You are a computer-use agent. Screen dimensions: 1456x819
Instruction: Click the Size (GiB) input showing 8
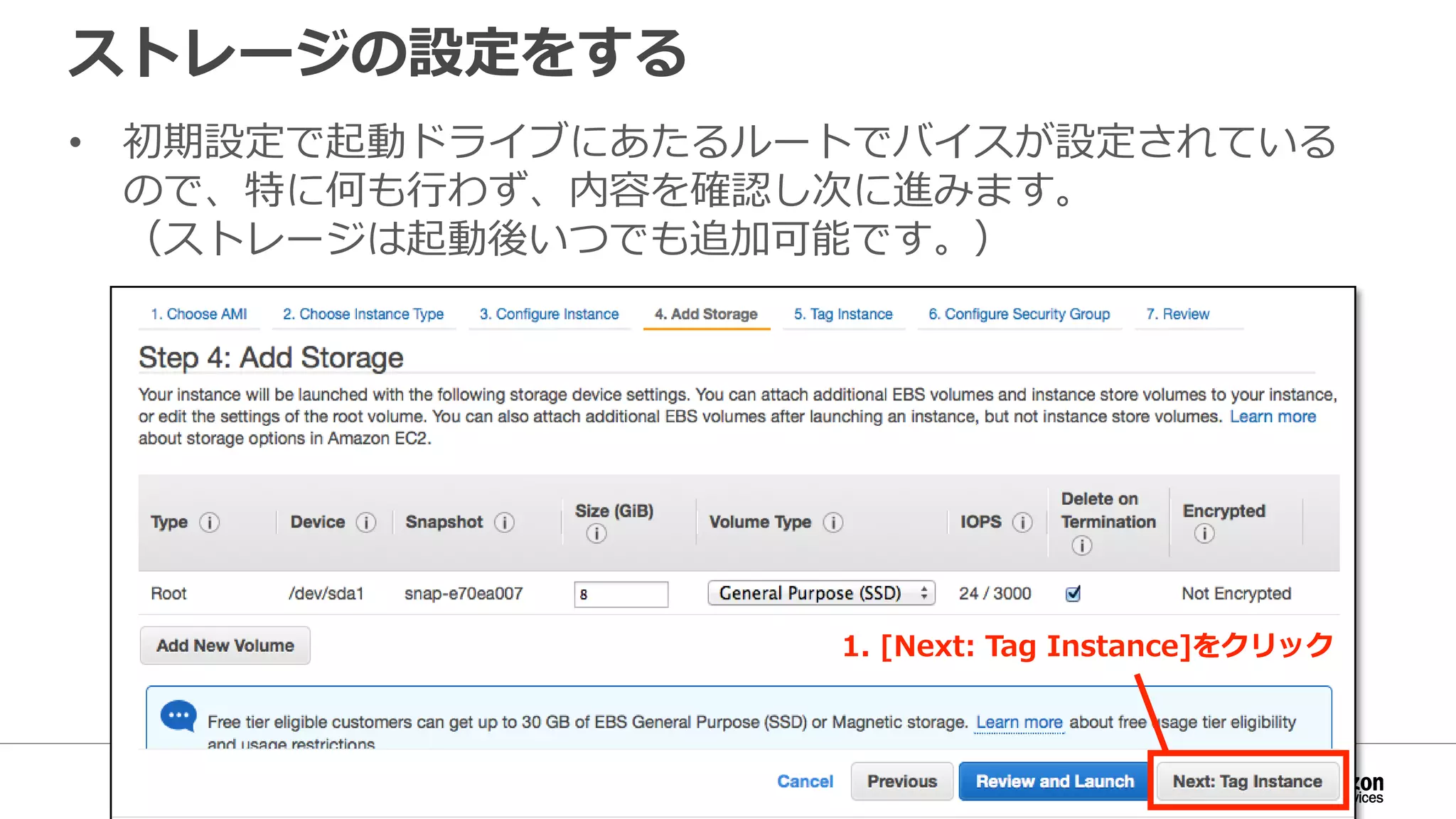click(x=621, y=594)
